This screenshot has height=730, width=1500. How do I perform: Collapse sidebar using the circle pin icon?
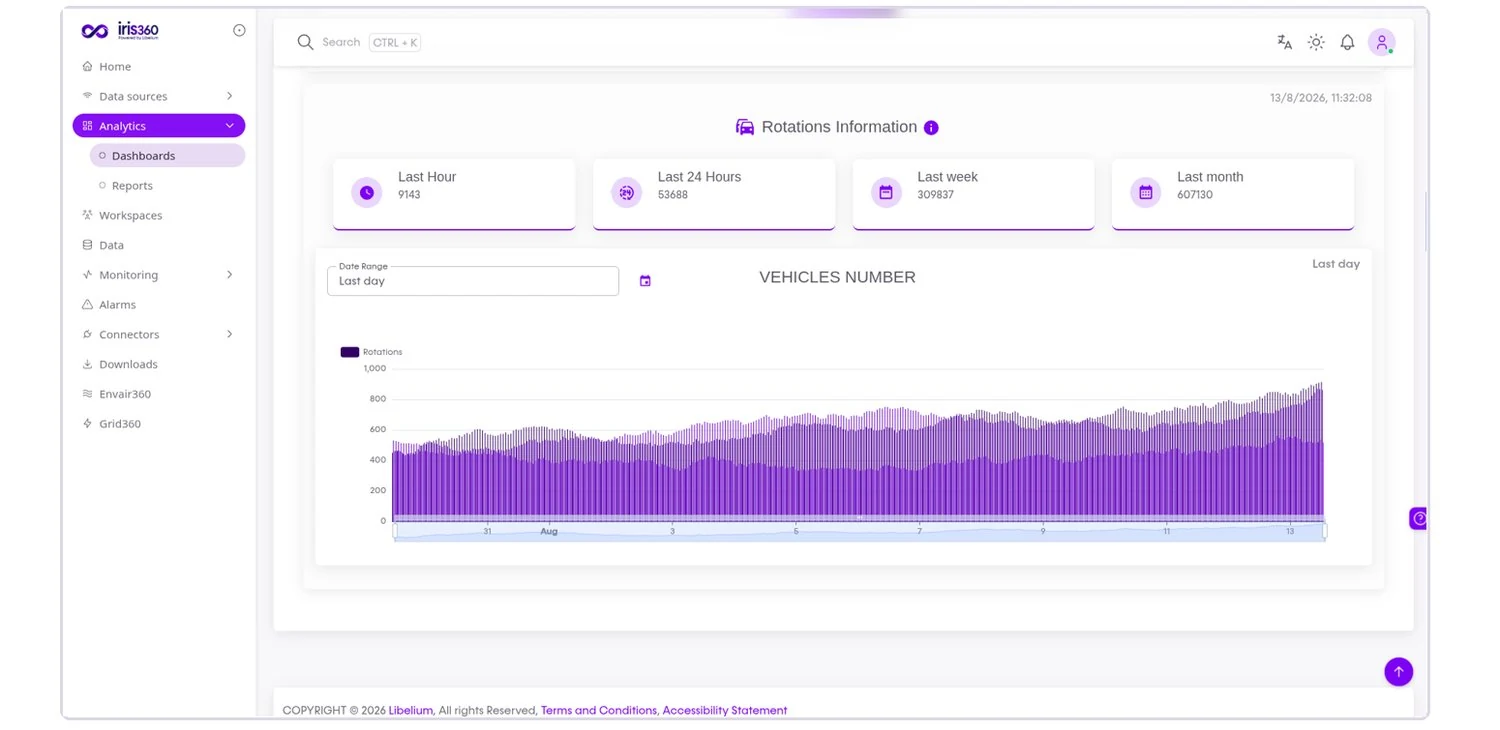click(x=239, y=30)
